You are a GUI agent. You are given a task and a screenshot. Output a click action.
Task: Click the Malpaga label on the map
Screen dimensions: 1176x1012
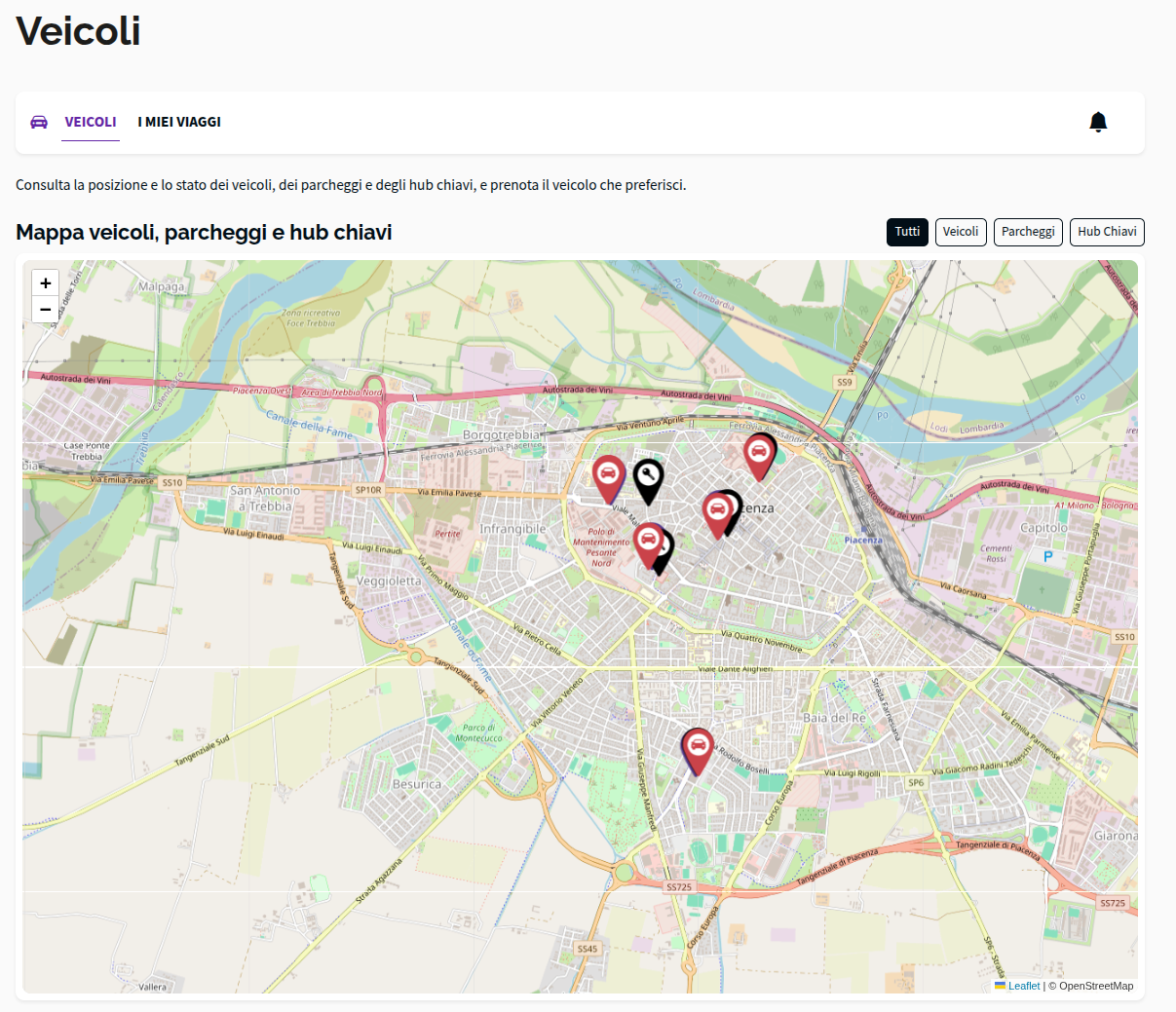point(161,286)
